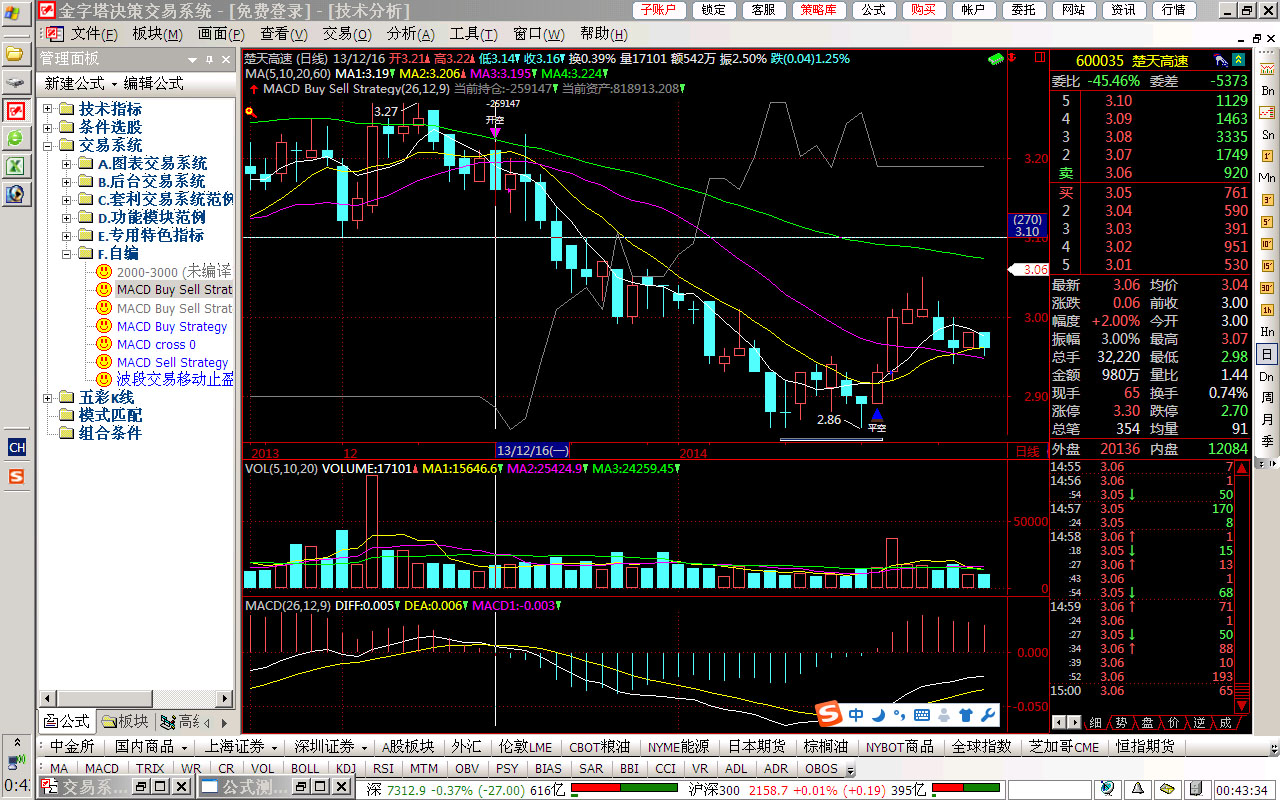1280x800 pixels.
Task: Switch to monthly 月 period
Action: pos(1267,420)
